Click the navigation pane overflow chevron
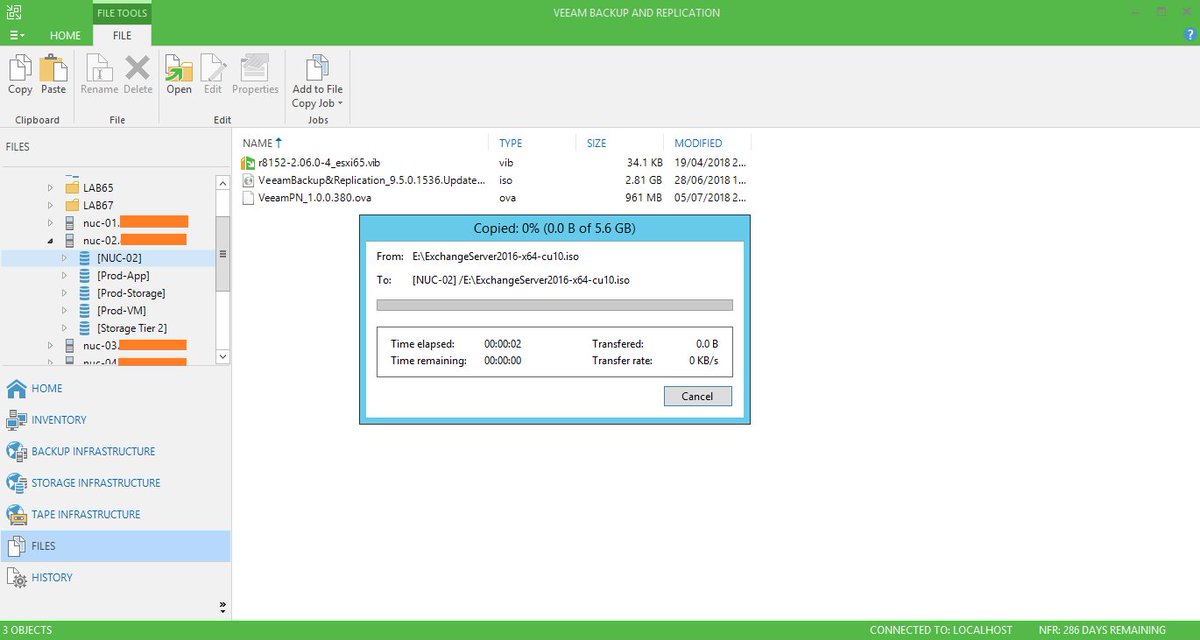The height and width of the screenshot is (640, 1200). pyautogui.click(x=222, y=606)
